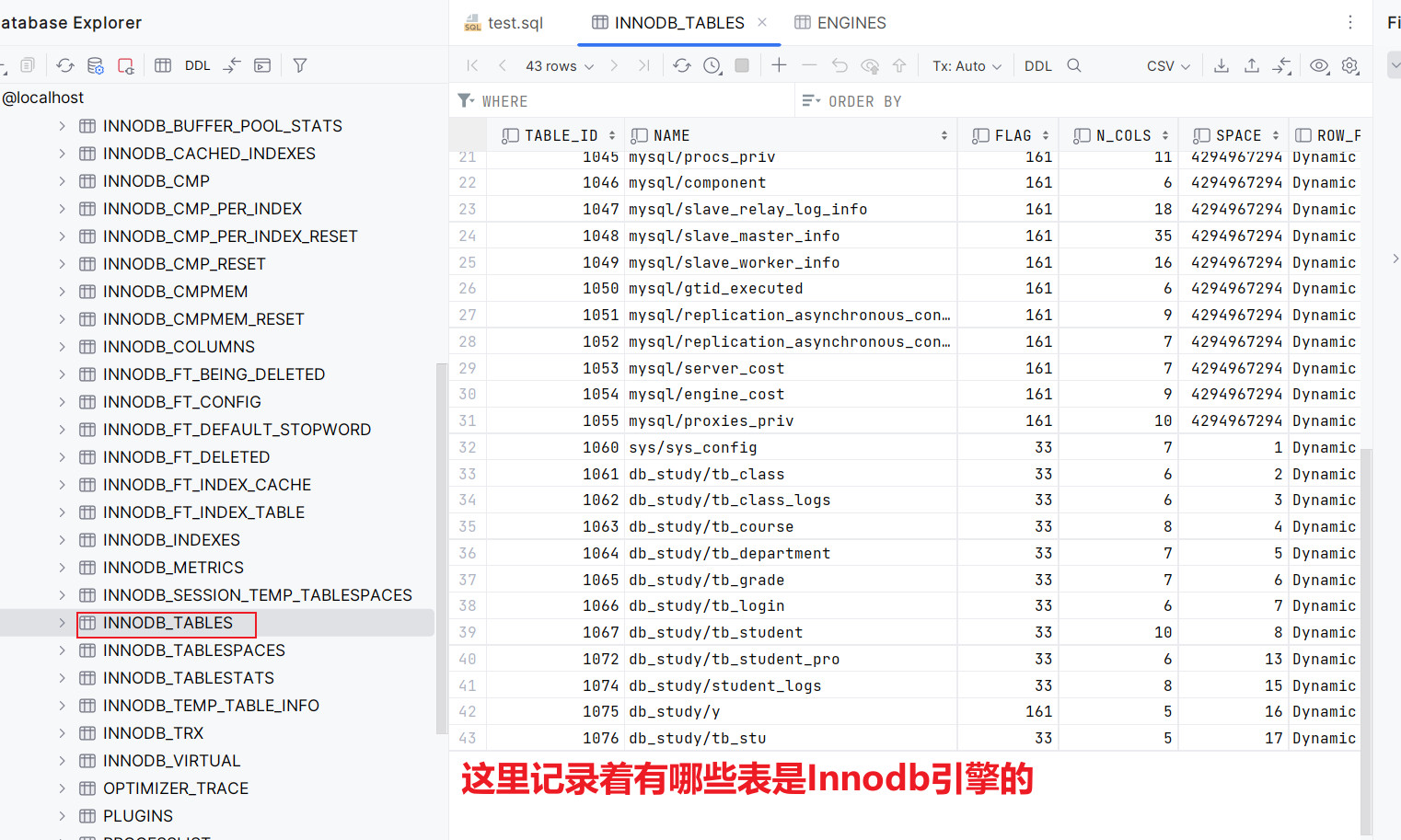
Task: Click the compare arrows icon in Database Explorer
Action: point(232,65)
